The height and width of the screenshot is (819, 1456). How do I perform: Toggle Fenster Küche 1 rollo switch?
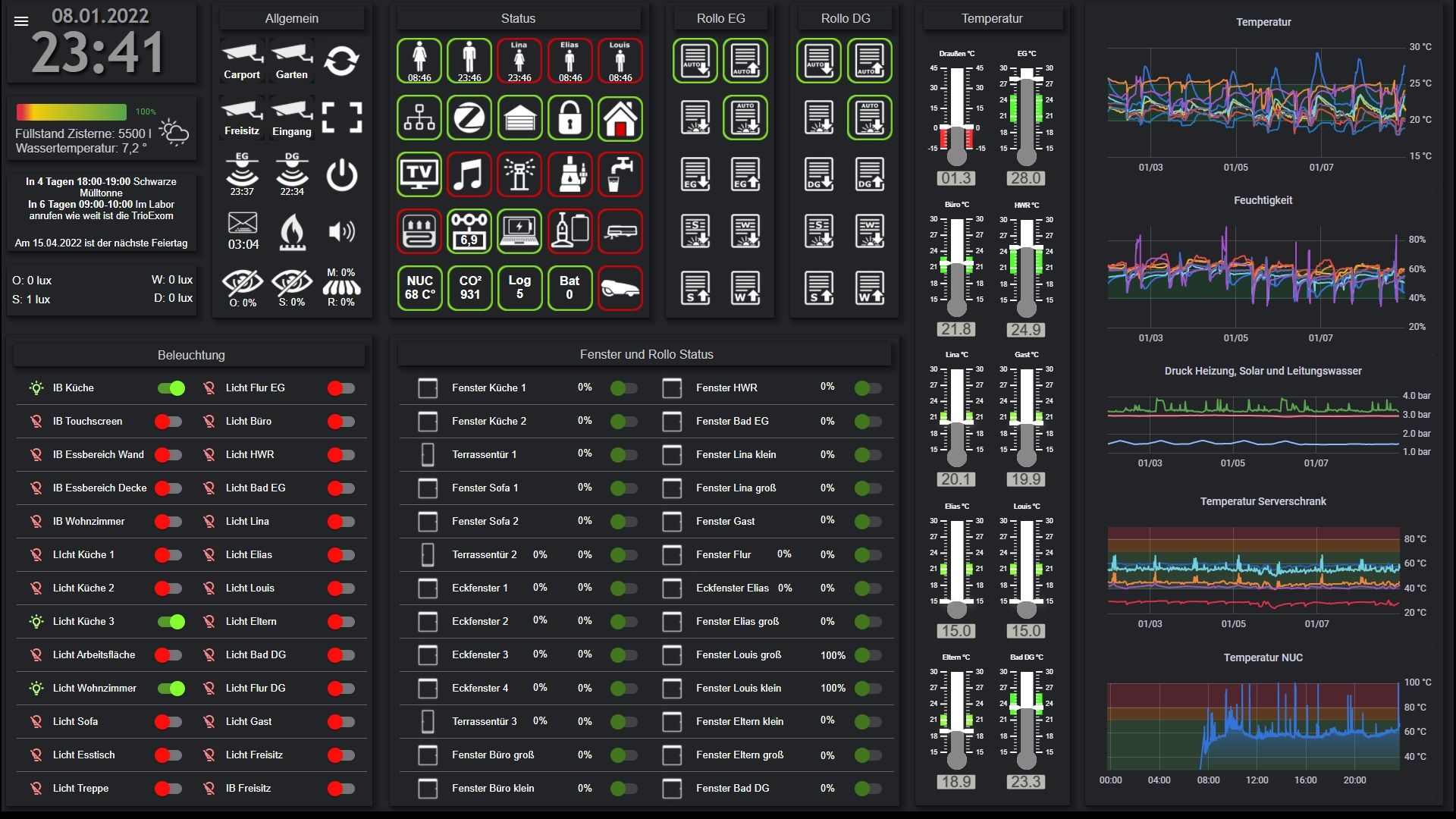click(x=624, y=388)
